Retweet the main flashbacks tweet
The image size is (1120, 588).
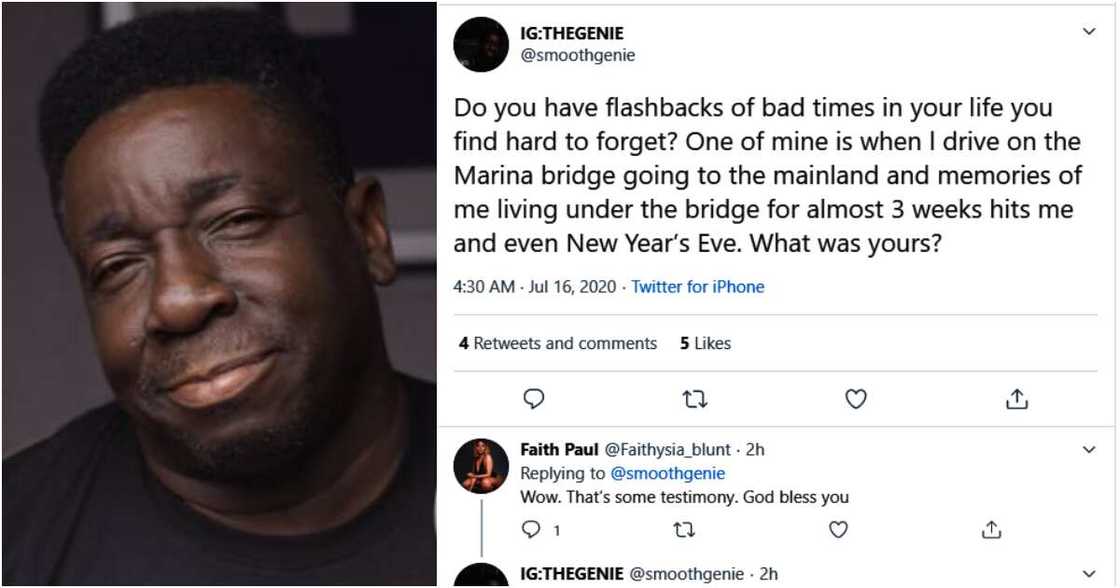click(x=694, y=399)
